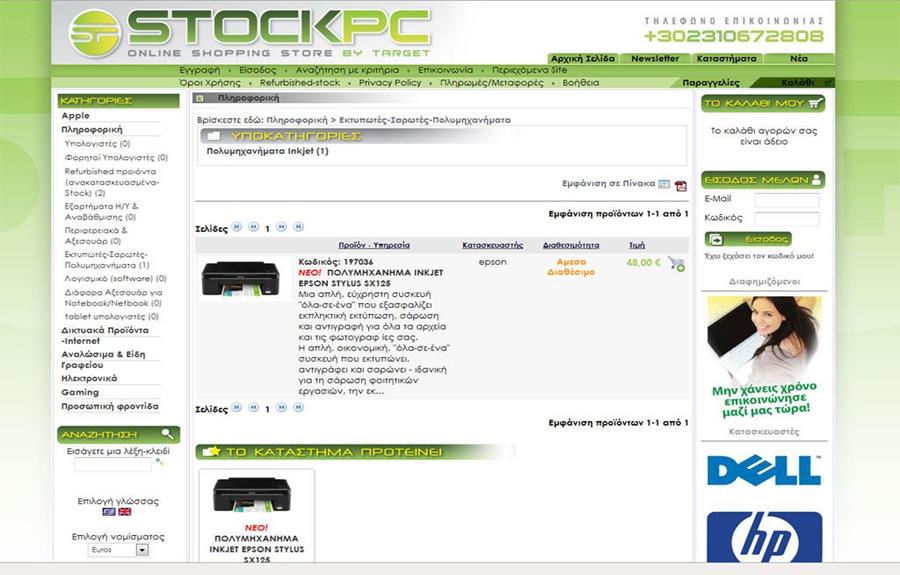Screen dimensions: 900x575
Task: Go to last page arrow in top pagination
Action: tap(298, 227)
